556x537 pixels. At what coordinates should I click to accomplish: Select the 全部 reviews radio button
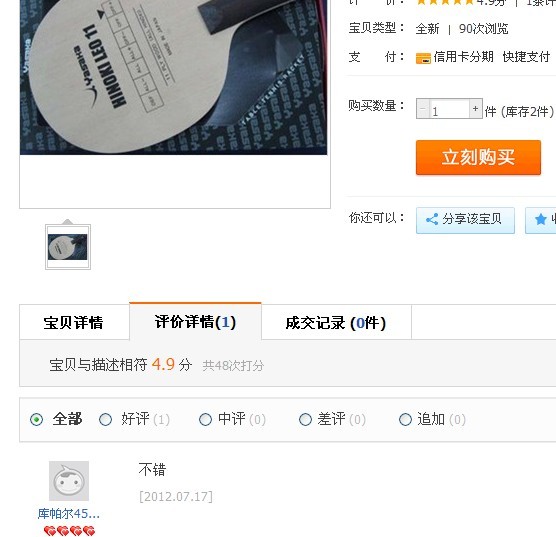click(x=37, y=420)
